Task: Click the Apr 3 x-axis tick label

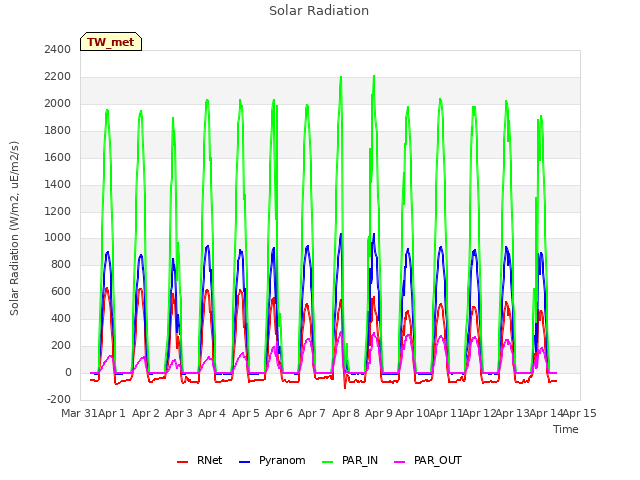Action: tap(179, 413)
